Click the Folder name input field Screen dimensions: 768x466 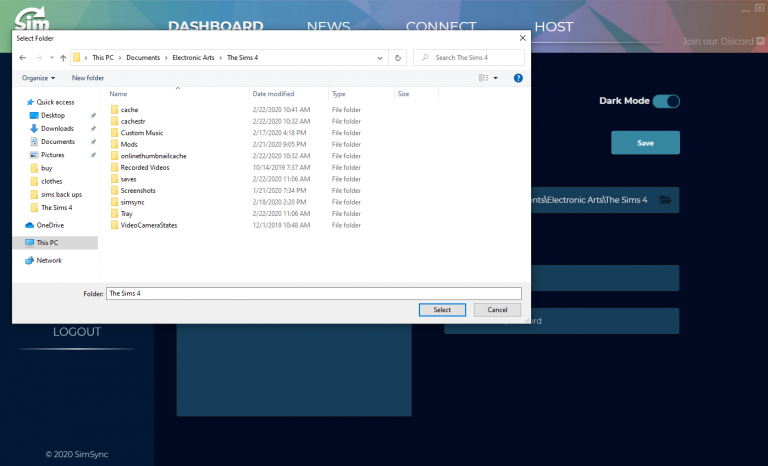[x=314, y=294]
